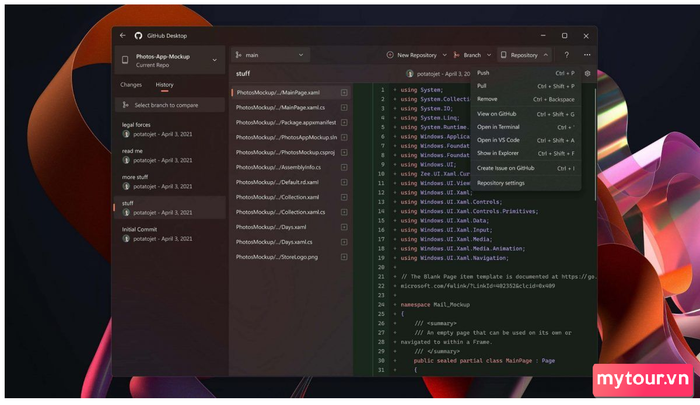Open Repository settings from menu

(x=525, y=183)
